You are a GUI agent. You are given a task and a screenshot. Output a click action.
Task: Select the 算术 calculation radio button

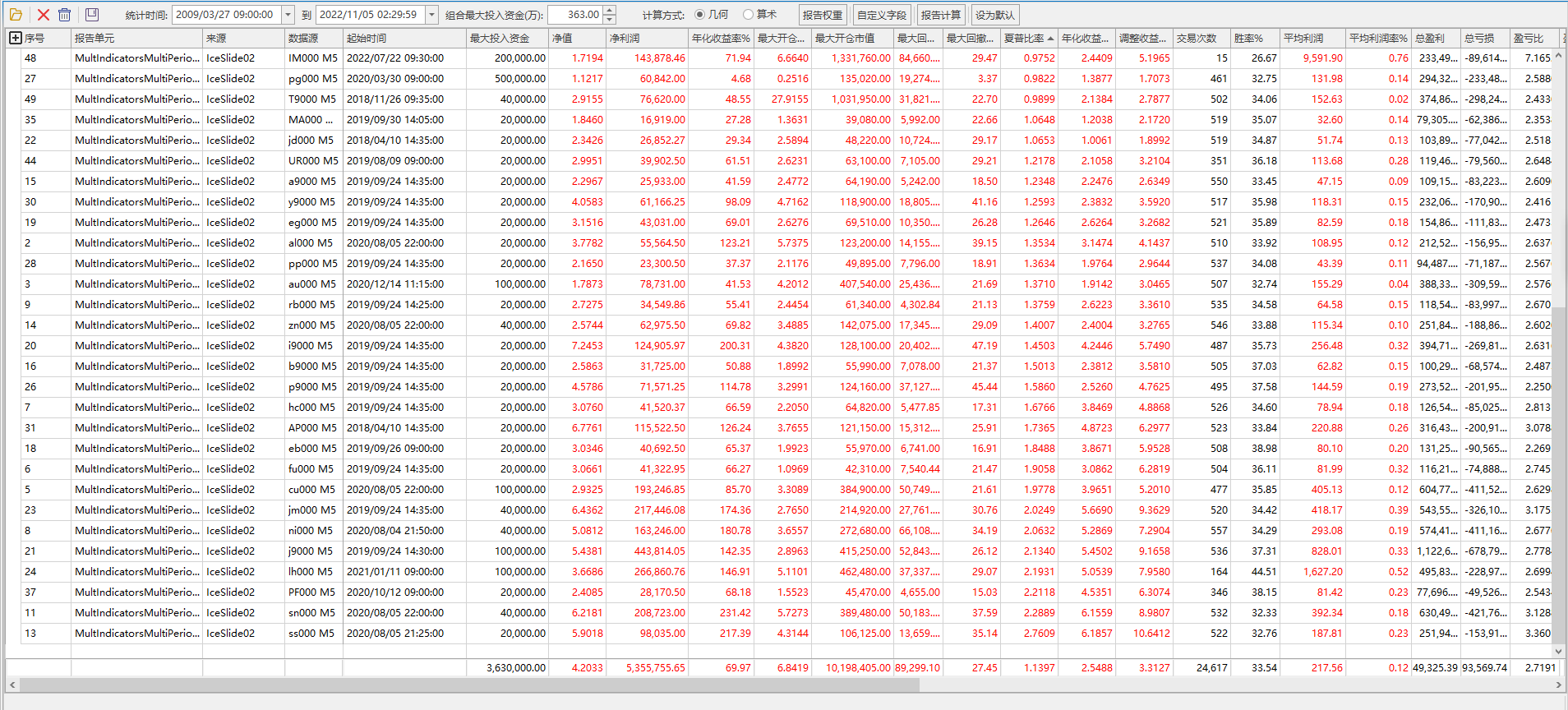click(748, 15)
